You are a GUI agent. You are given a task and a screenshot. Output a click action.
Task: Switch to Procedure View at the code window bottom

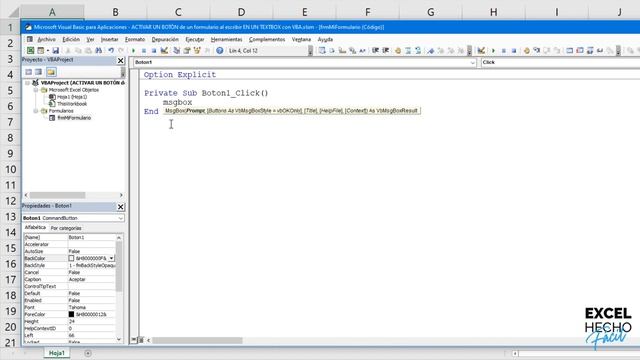coord(133,340)
